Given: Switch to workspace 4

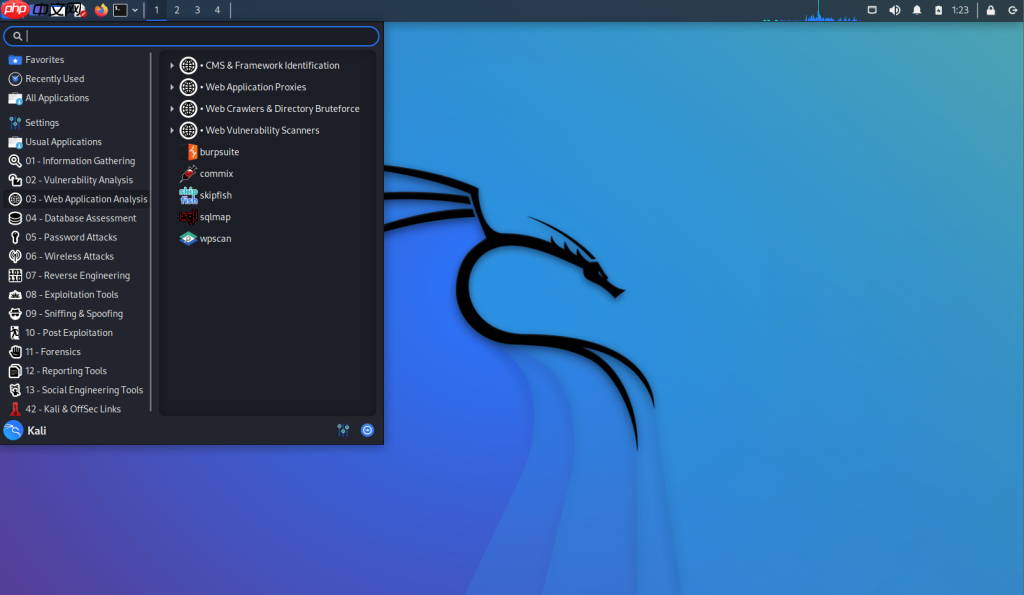Looking at the screenshot, I should pos(217,10).
